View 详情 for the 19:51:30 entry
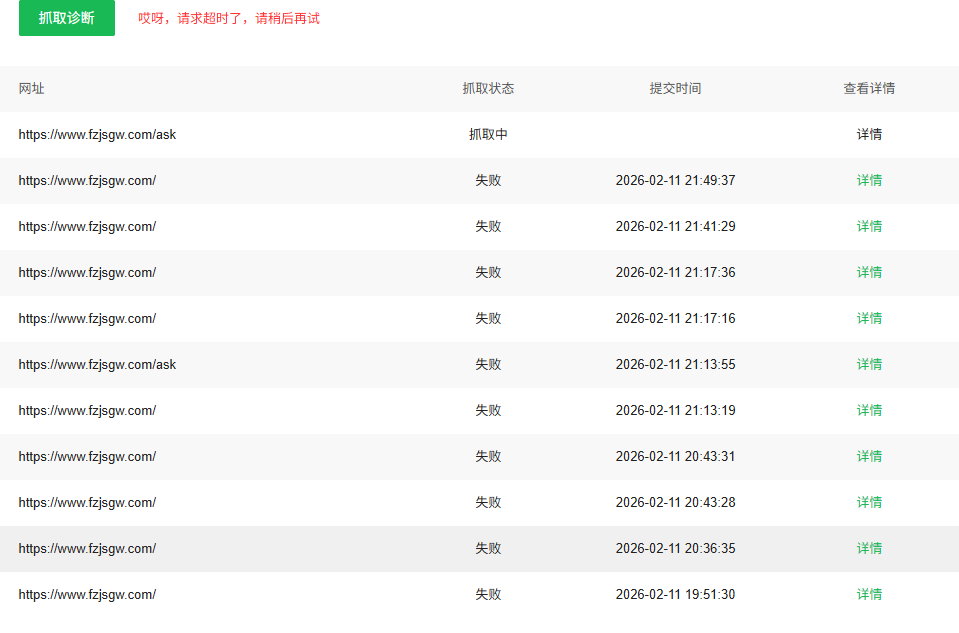 [x=869, y=594]
